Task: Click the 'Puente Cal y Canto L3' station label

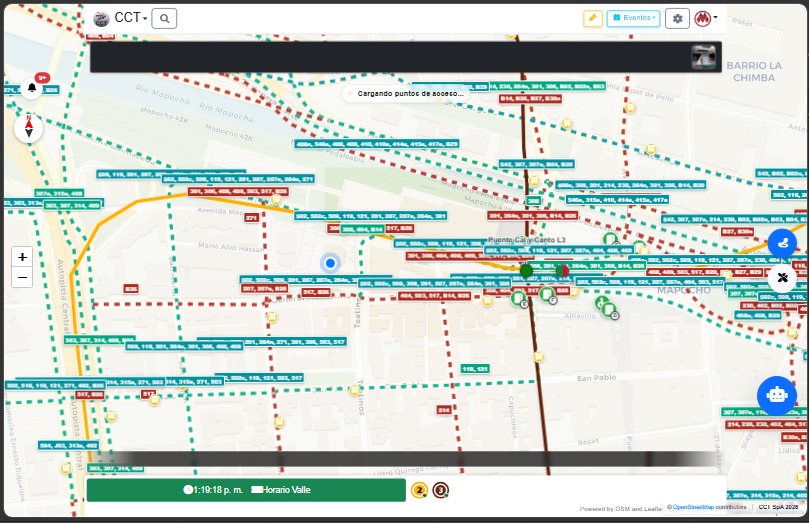Action: click(x=526, y=240)
